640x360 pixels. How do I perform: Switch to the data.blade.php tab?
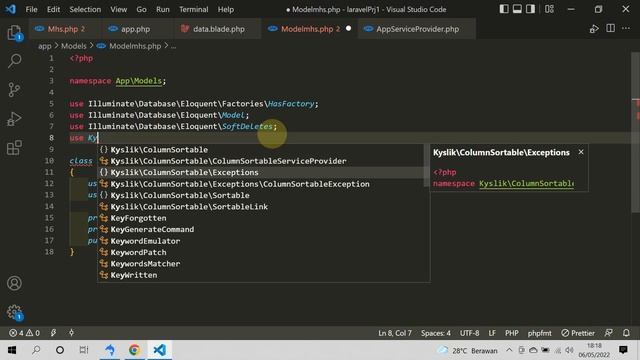(217, 29)
